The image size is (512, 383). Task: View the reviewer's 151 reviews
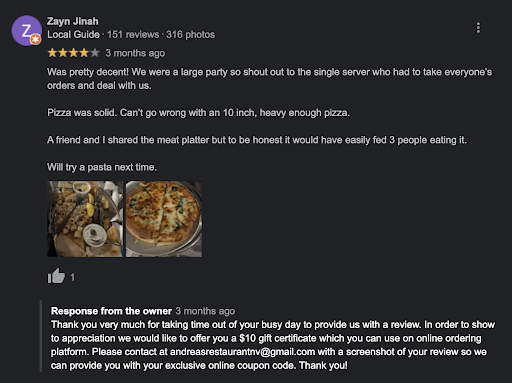133,34
